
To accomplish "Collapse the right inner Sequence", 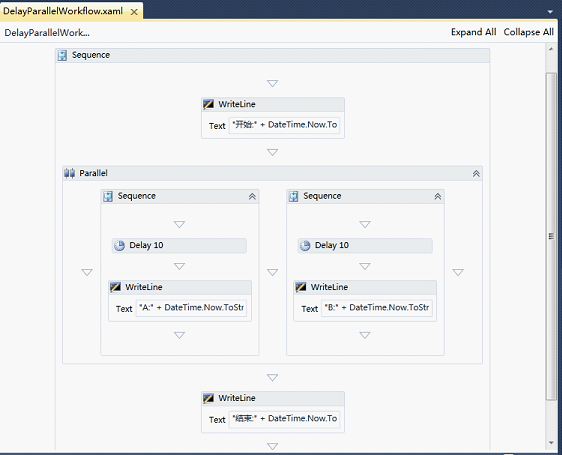I will click(438, 196).
